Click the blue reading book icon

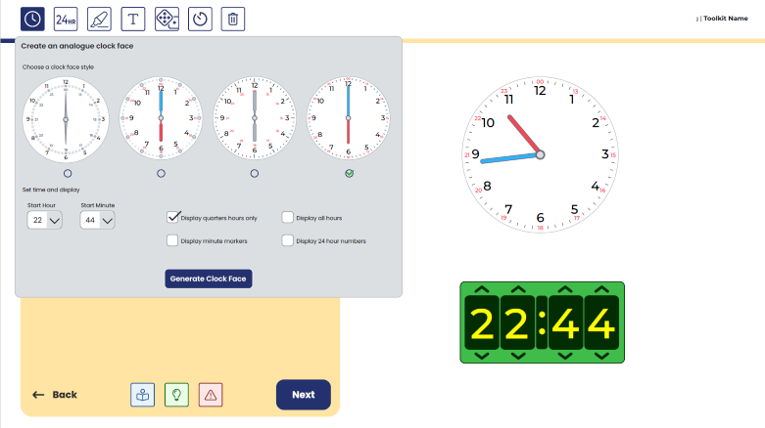click(143, 395)
